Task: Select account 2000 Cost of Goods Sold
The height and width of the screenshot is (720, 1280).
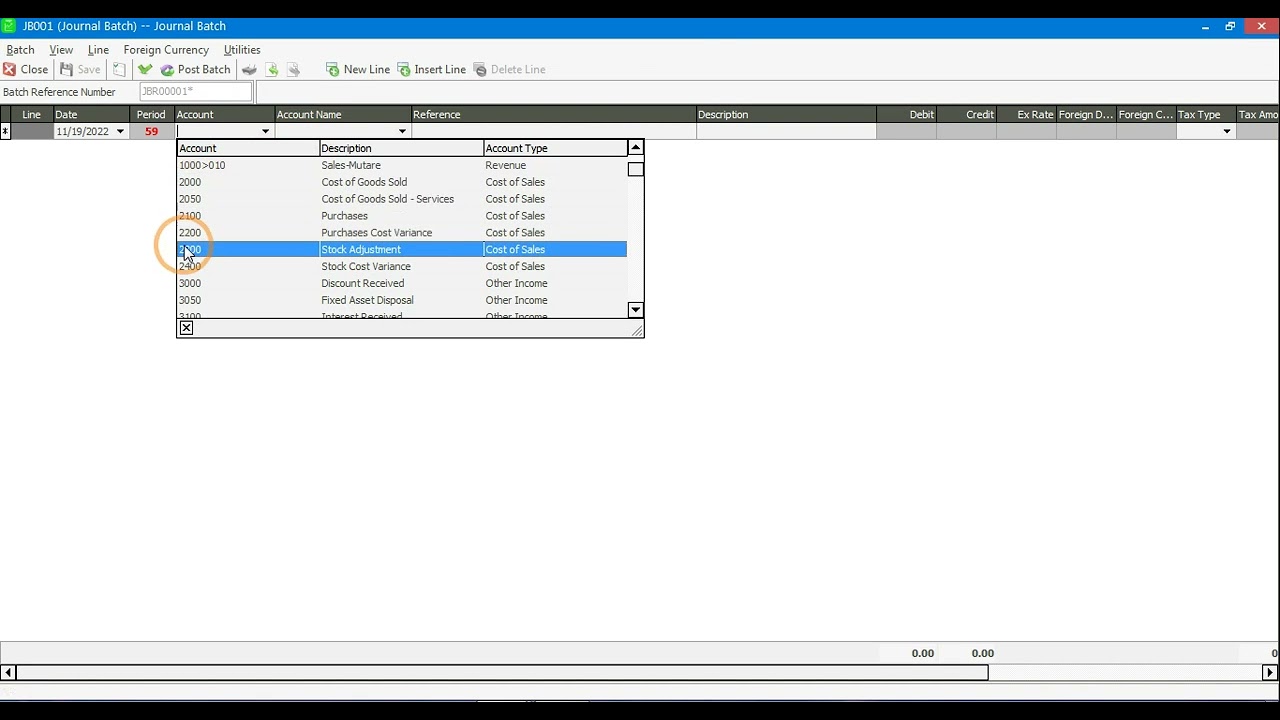Action: [402, 183]
